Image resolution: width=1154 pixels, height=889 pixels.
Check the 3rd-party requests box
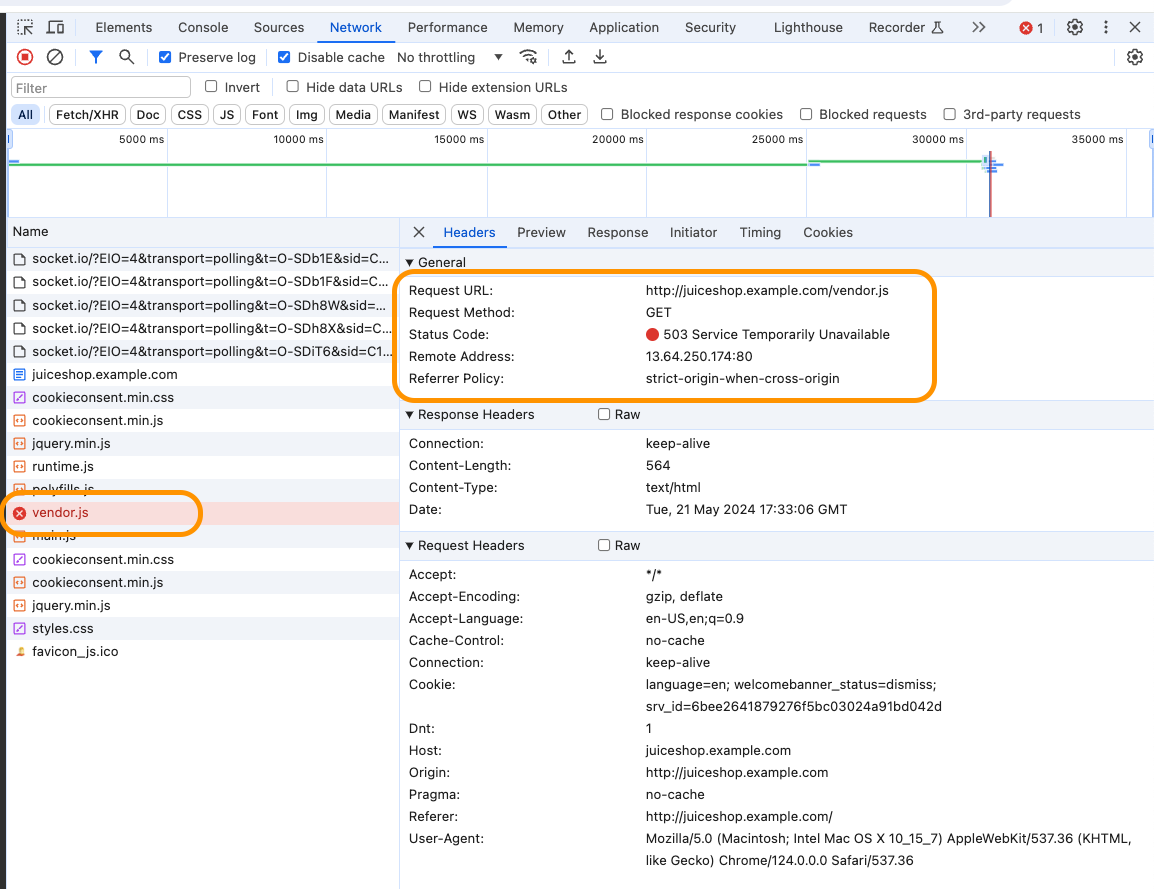(949, 114)
